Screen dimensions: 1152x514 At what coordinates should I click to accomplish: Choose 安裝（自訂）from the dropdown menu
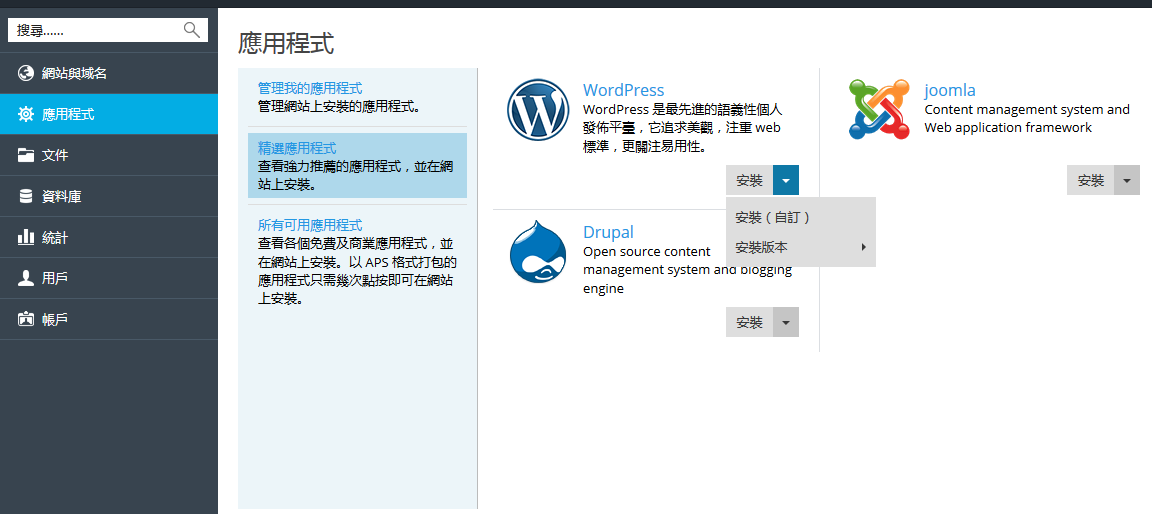point(801,217)
